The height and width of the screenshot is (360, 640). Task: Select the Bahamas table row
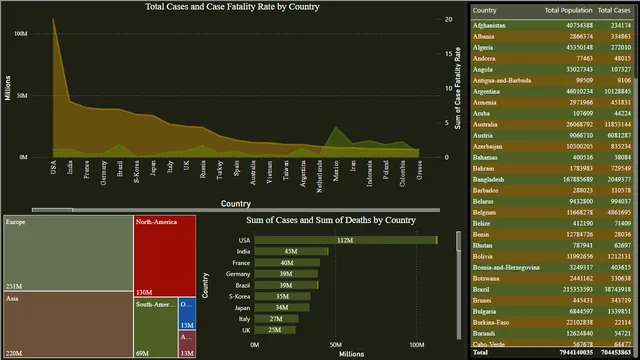(552, 158)
